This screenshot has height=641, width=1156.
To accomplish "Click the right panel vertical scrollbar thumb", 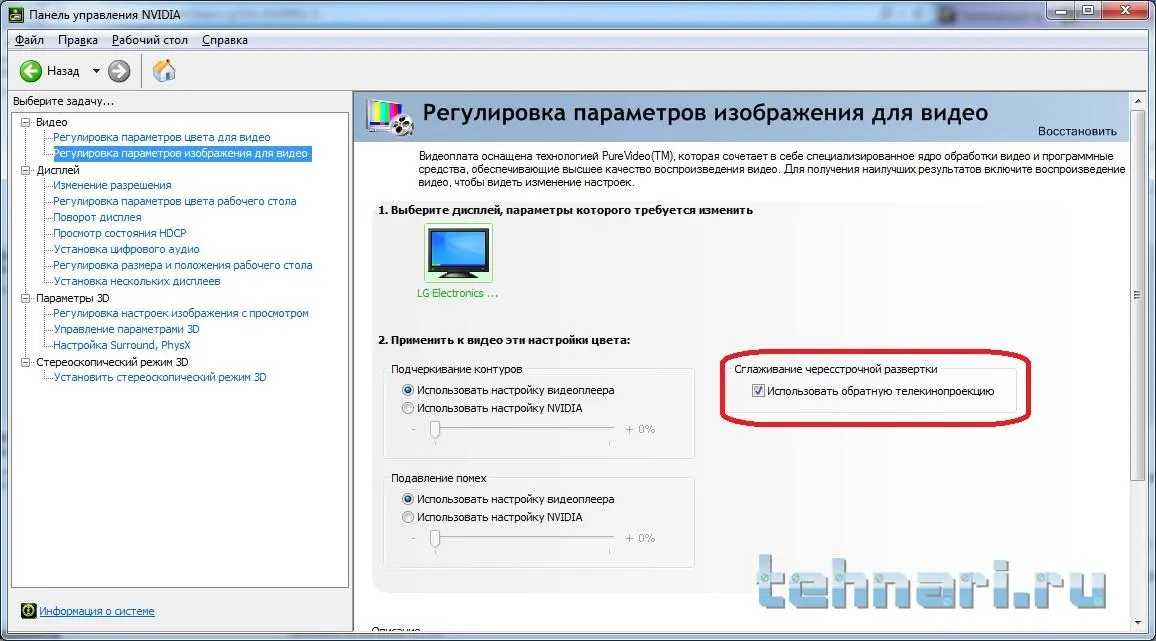I will pos(1138,295).
